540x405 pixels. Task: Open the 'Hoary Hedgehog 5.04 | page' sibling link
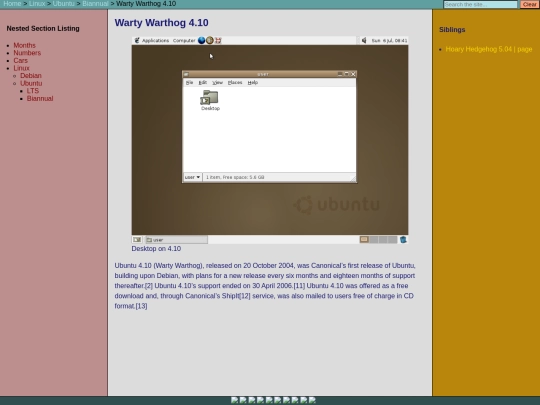(x=489, y=49)
